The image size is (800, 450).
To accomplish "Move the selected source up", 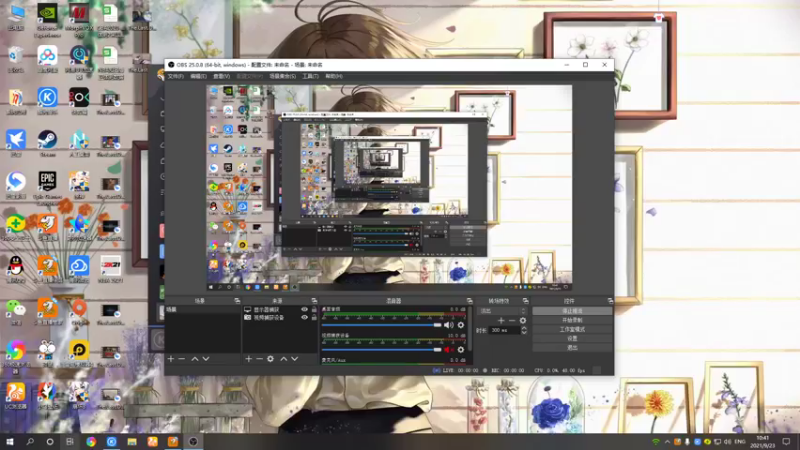I will click(x=284, y=359).
